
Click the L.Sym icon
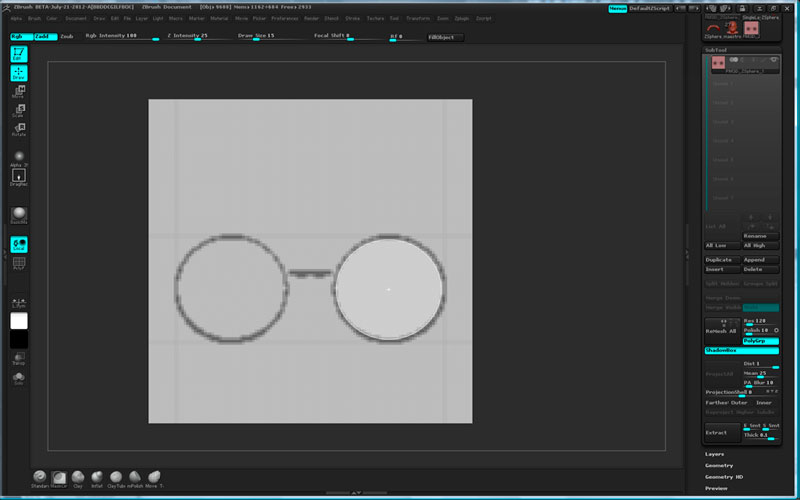point(19,303)
